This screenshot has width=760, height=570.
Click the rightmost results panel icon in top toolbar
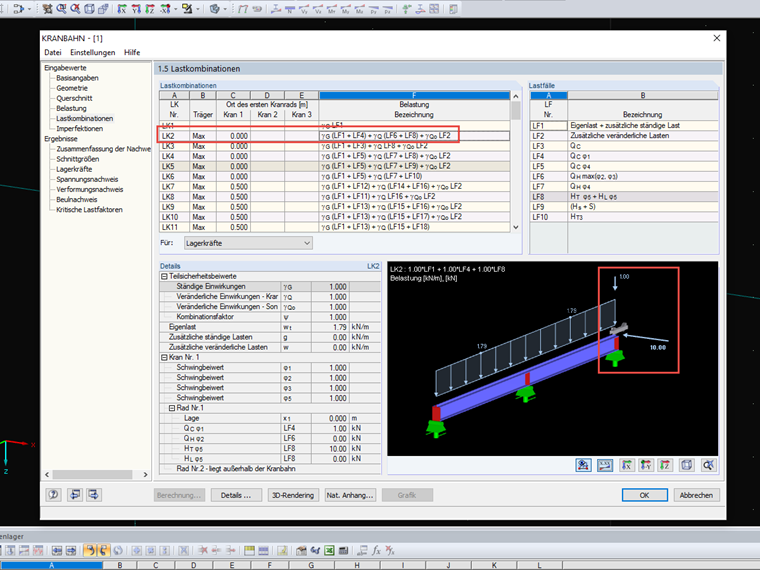tap(453, 9)
